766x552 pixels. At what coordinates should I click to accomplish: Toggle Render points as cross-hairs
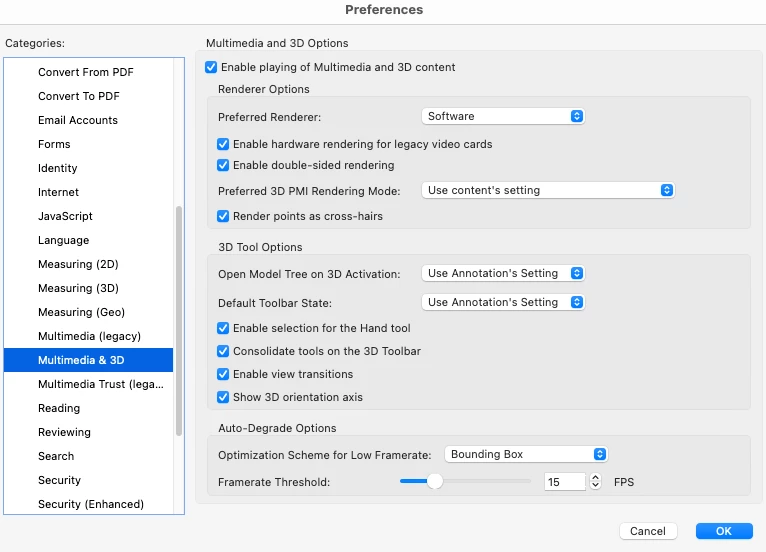point(224,216)
